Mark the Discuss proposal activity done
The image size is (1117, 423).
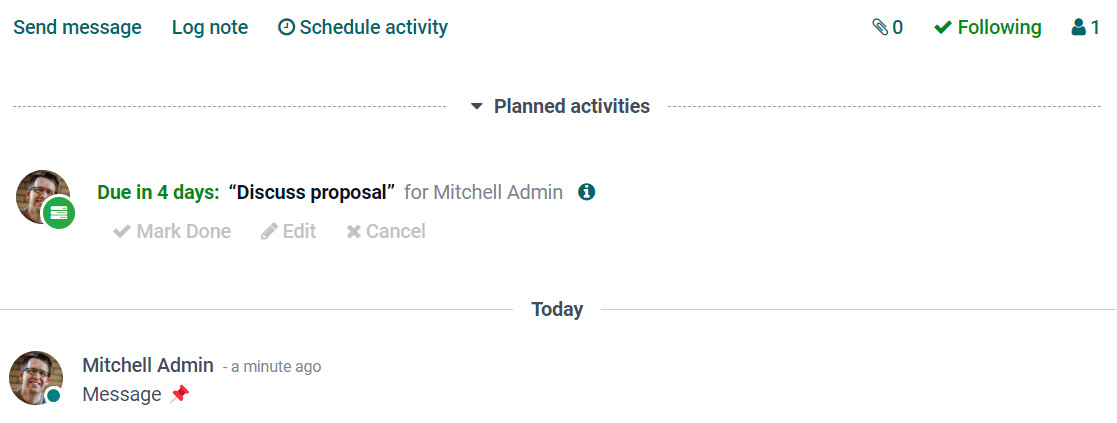(x=172, y=232)
